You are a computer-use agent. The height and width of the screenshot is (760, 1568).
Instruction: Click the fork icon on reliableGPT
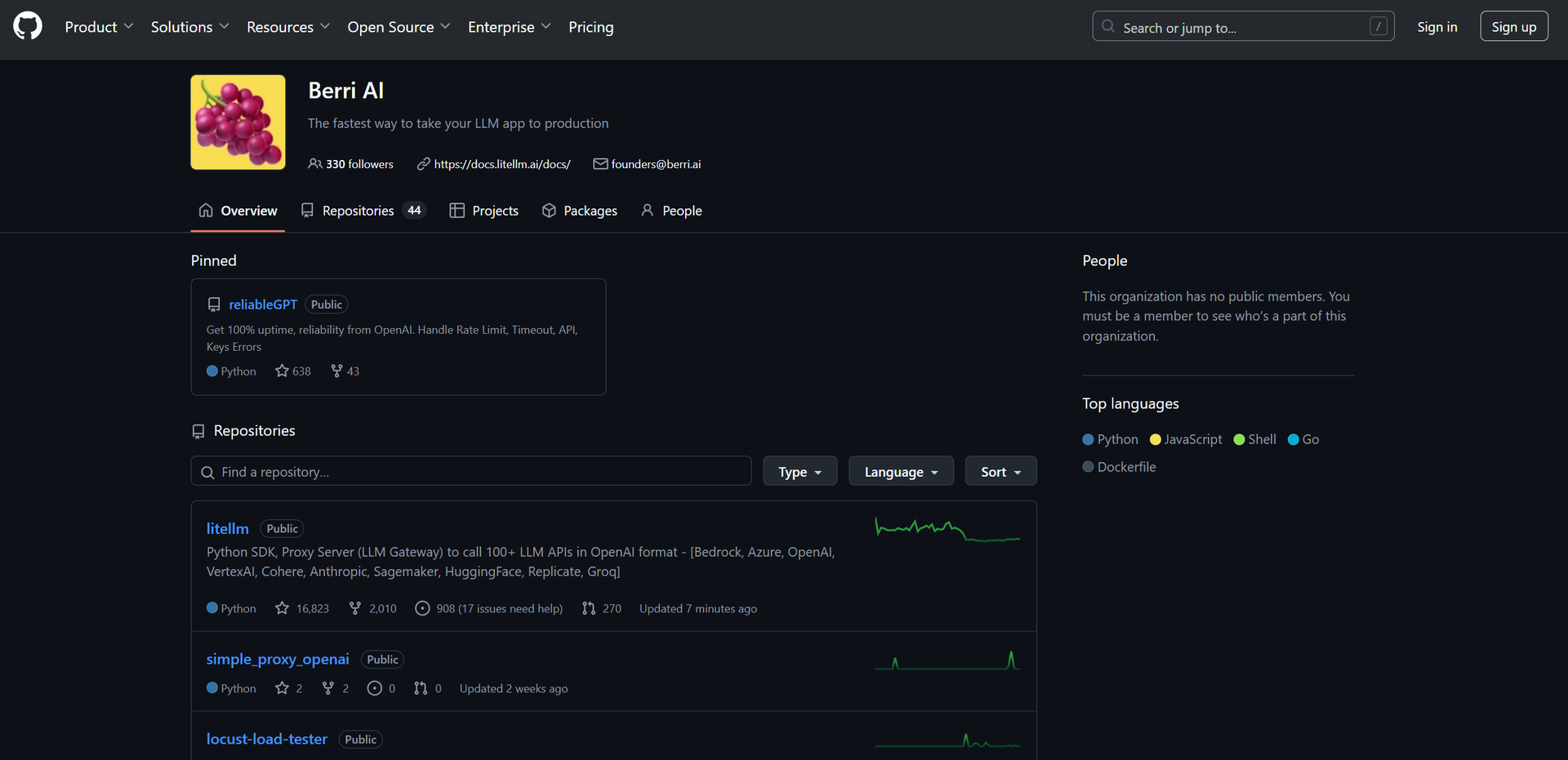click(x=336, y=371)
